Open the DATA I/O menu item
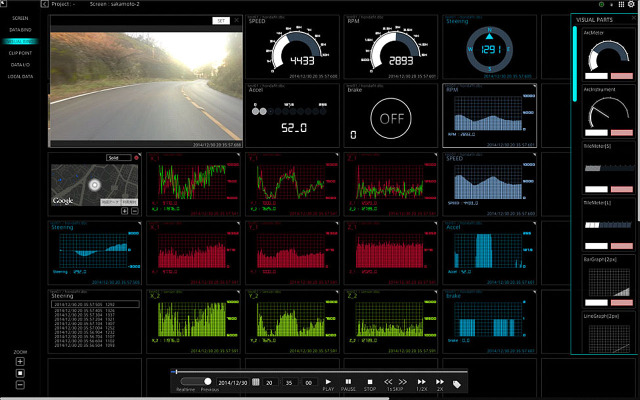This screenshot has height=400, width=640. [x=20, y=64]
